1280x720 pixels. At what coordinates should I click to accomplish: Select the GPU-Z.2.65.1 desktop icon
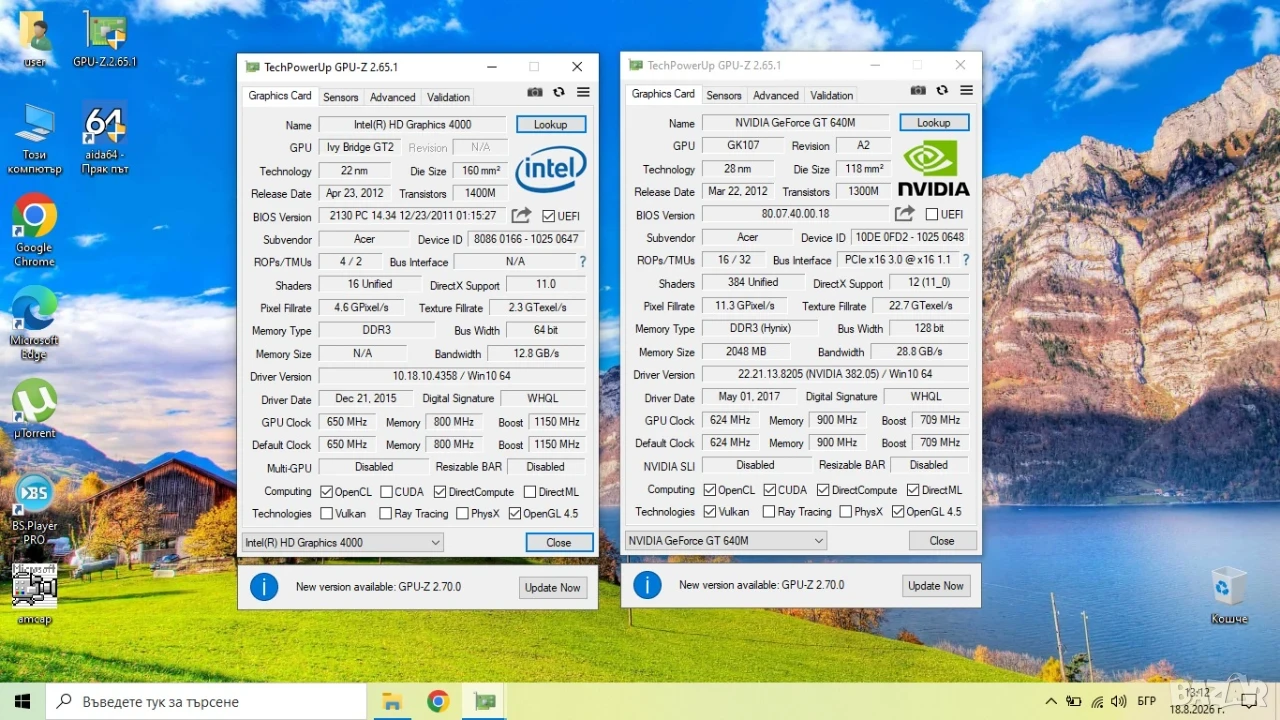coord(105,39)
